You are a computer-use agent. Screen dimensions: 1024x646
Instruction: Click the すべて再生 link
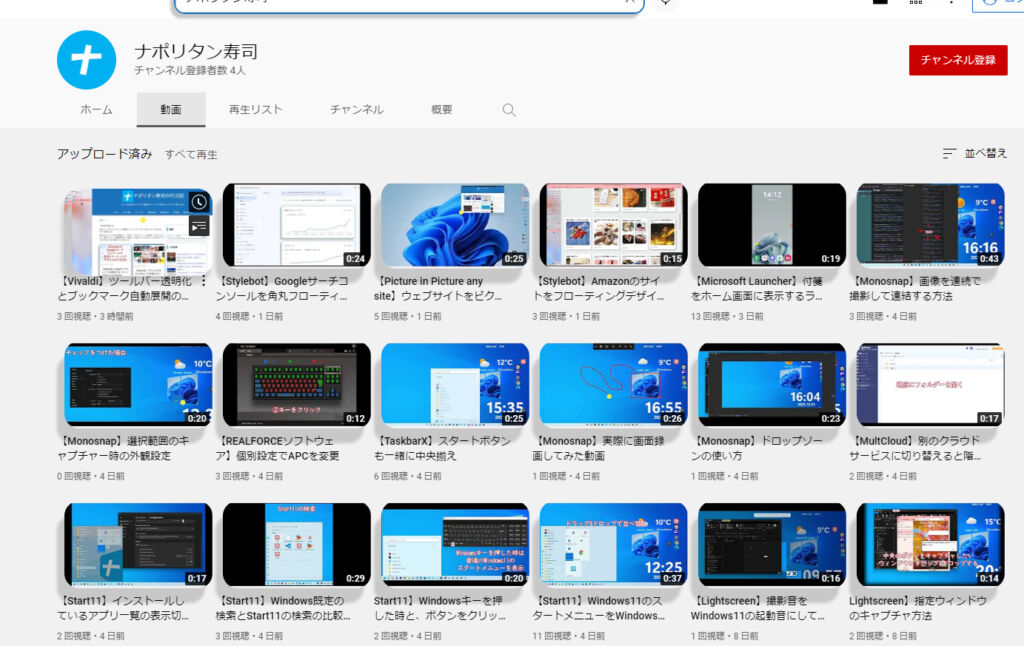(191, 155)
